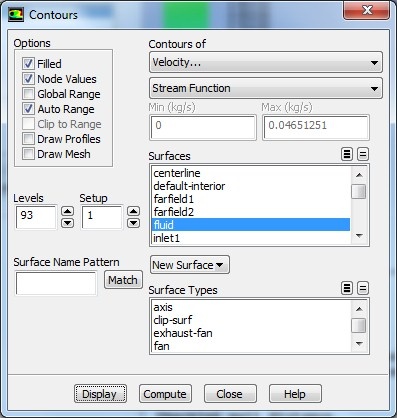Click the Contours window app icon
Screen dimensions: 397x418
pyautogui.click(x=16, y=14)
